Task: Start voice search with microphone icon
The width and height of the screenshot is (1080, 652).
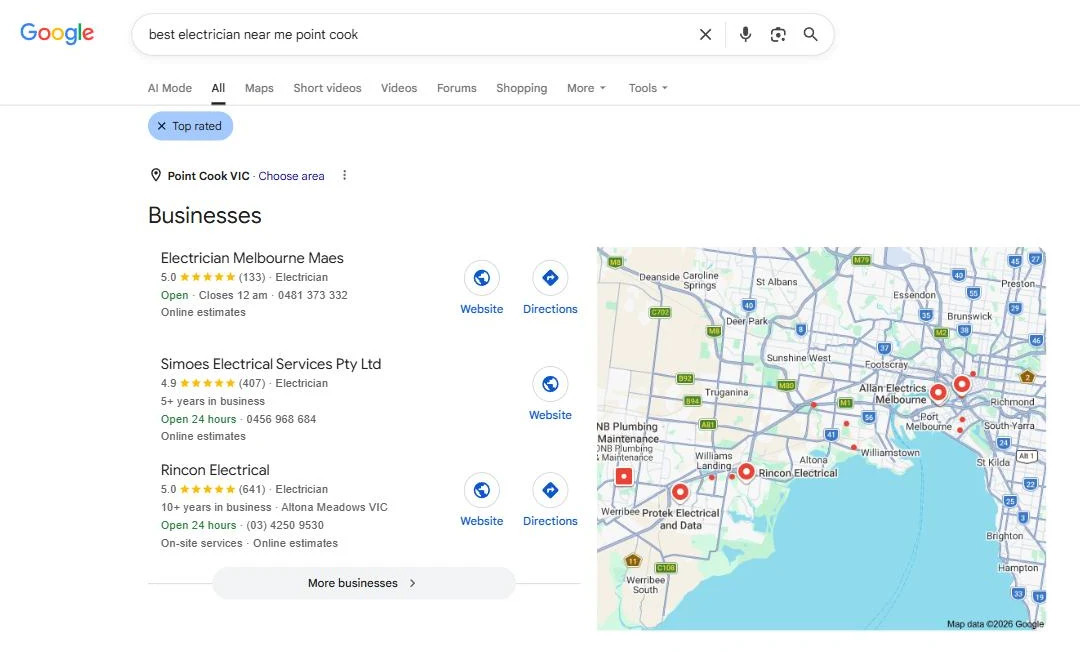Action: (745, 34)
